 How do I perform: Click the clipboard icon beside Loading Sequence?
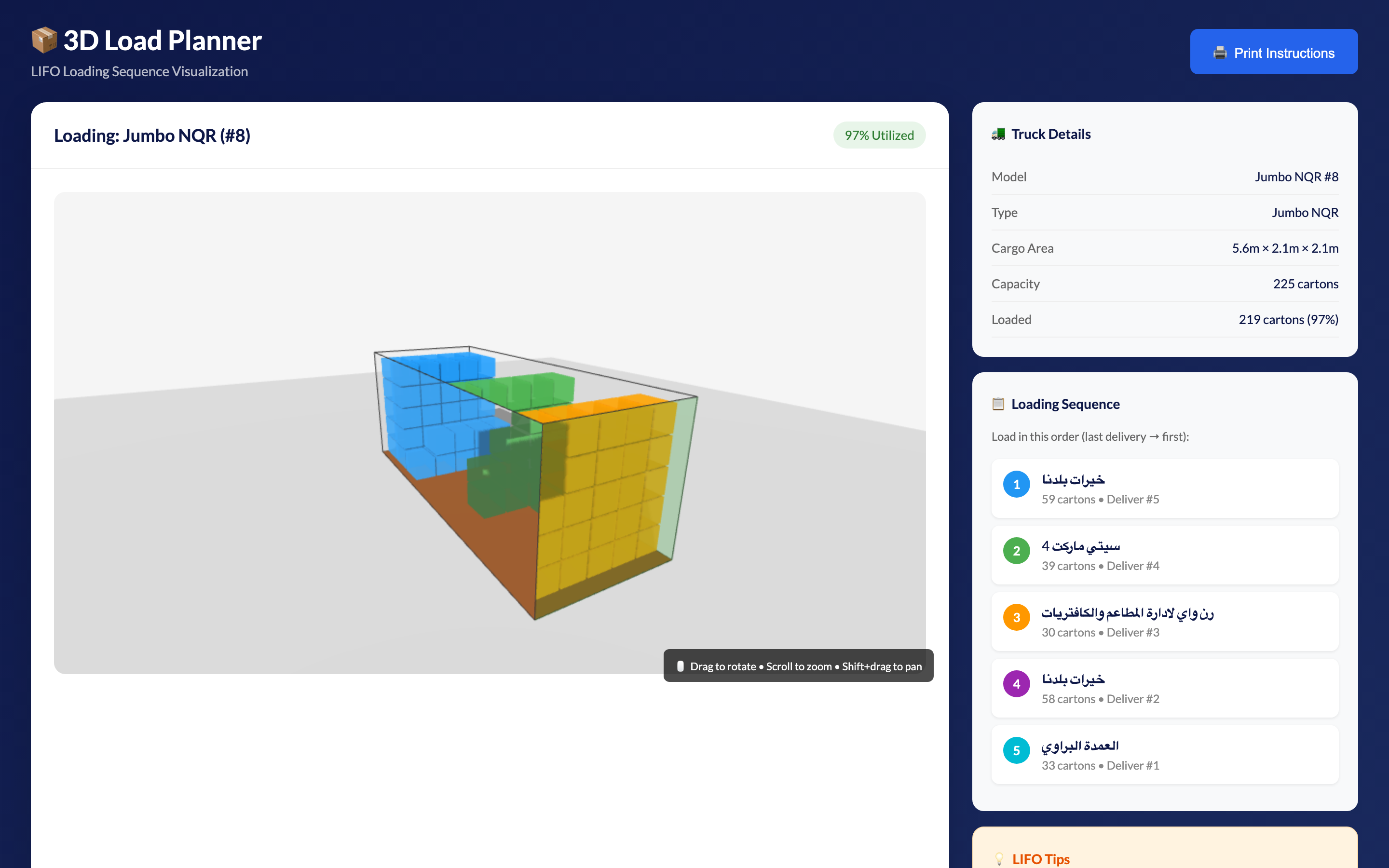998,404
